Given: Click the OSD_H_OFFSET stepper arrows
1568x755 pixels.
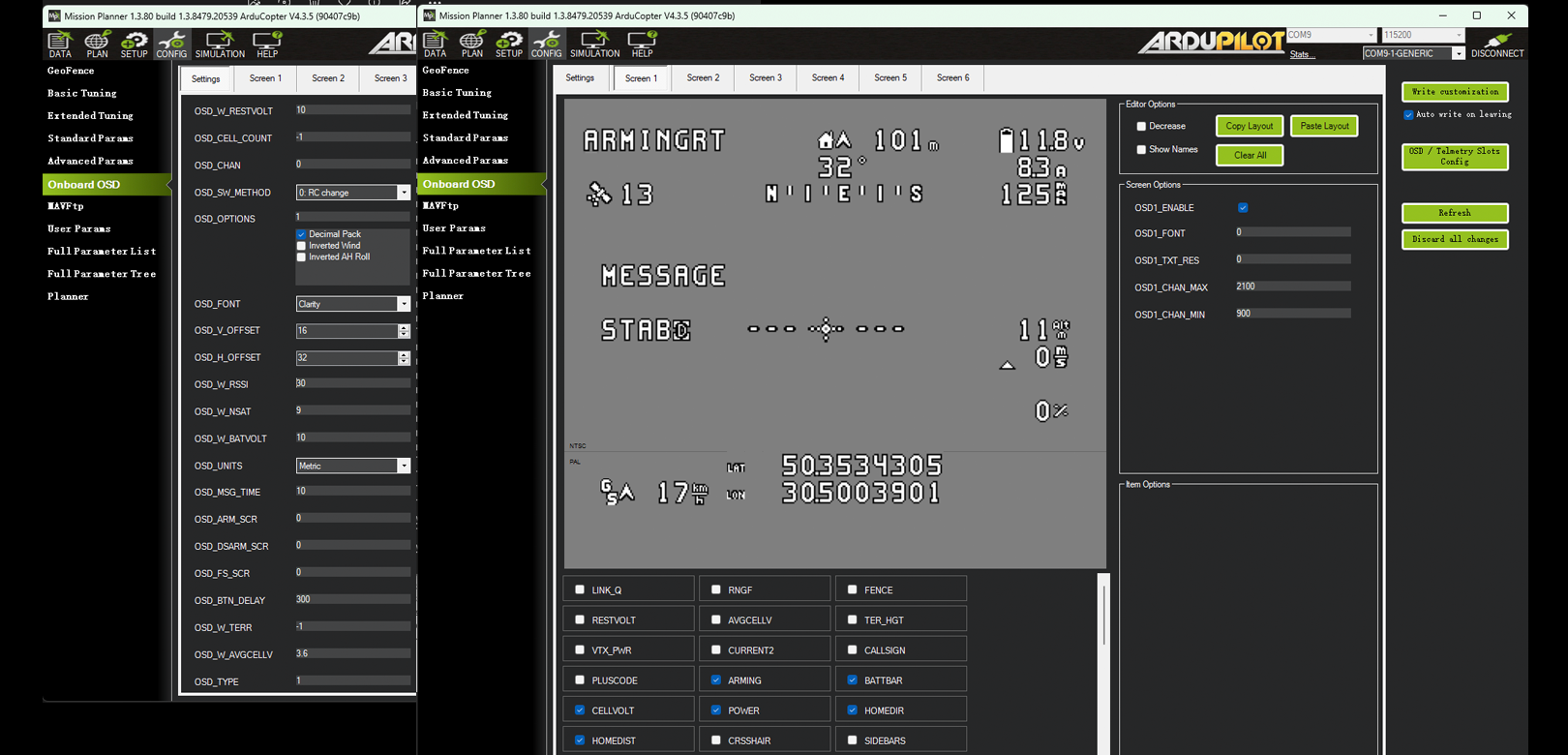Looking at the screenshot, I should (405, 358).
